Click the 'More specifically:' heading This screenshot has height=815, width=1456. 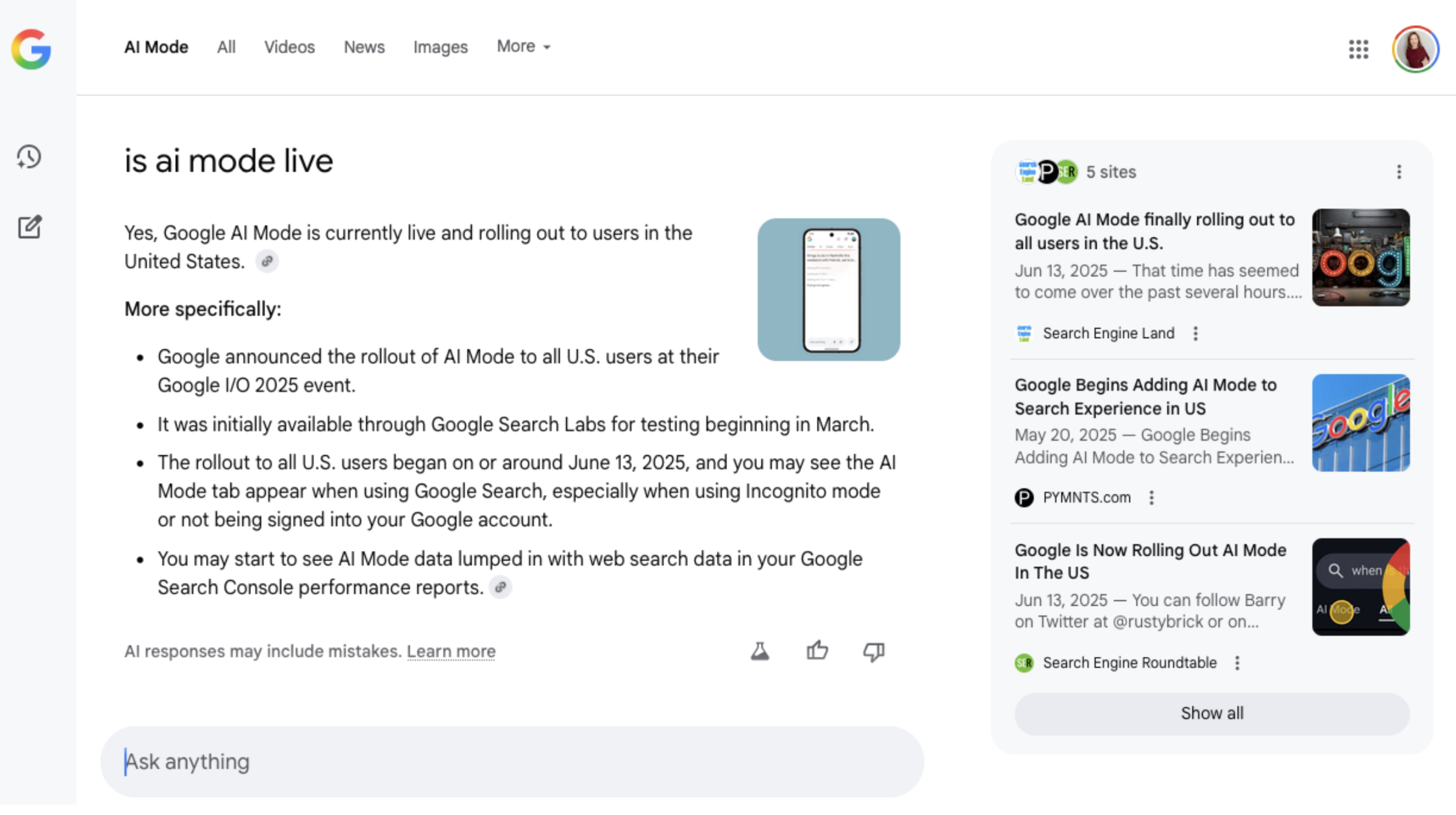203,309
